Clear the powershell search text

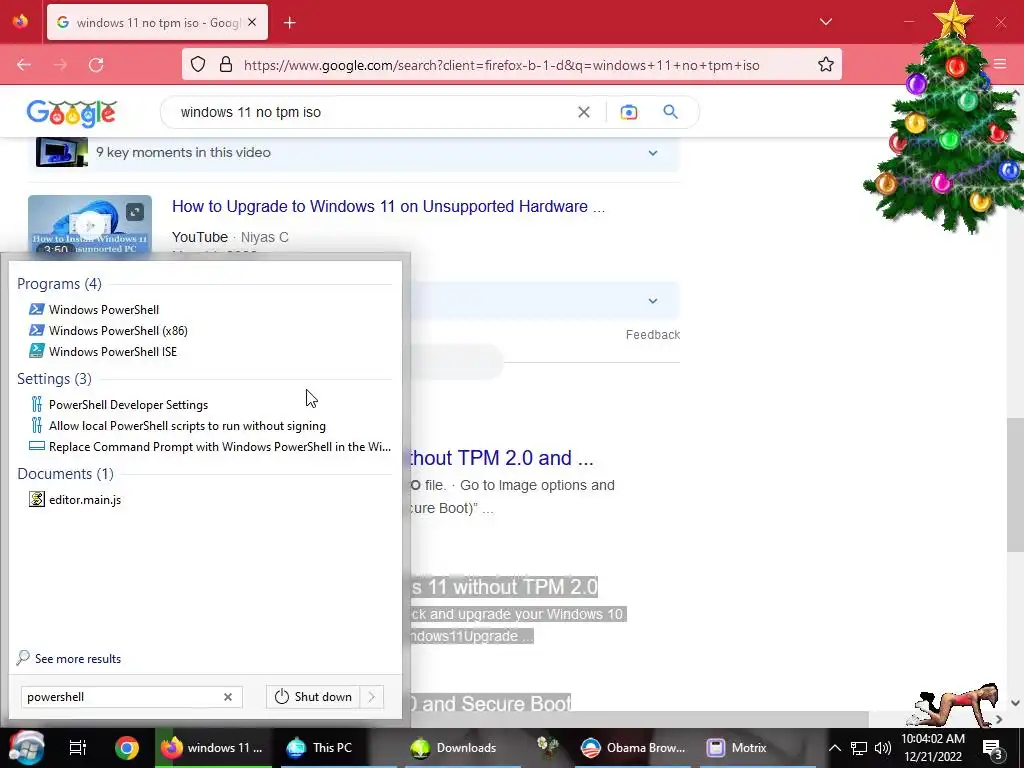[228, 697]
